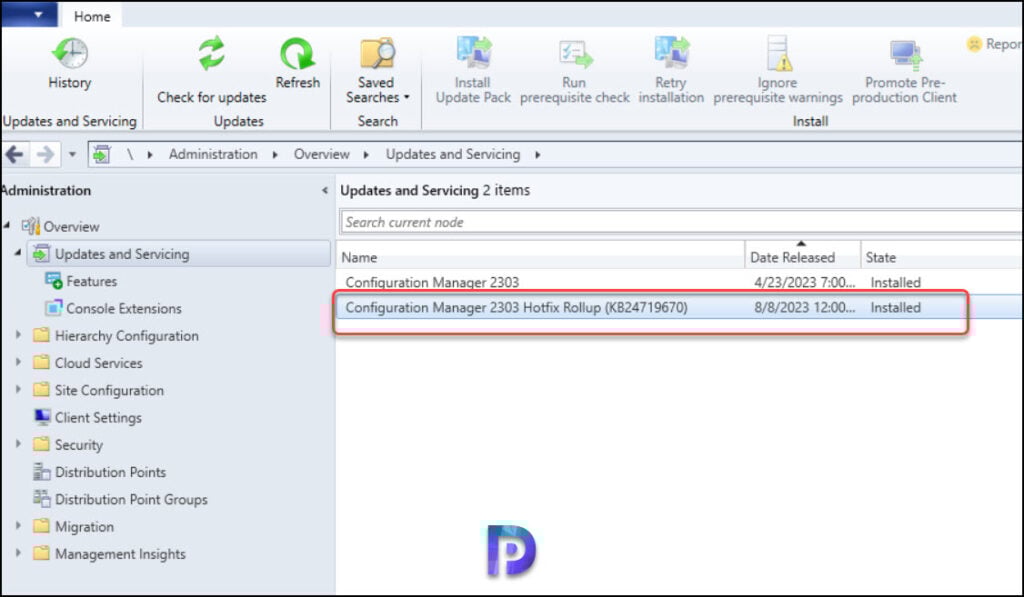Click the Cloud Services folder icon
This screenshot has height=597, width=1024.
tap(42, 363)
